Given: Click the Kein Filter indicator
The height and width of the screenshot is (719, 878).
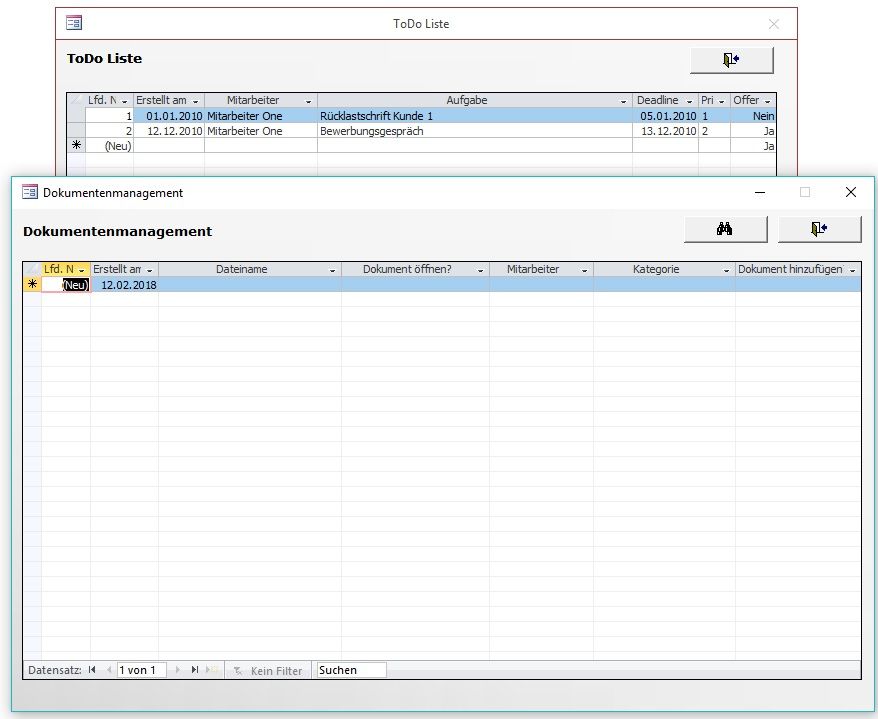Looking at the screenshot, I should 268,670.
